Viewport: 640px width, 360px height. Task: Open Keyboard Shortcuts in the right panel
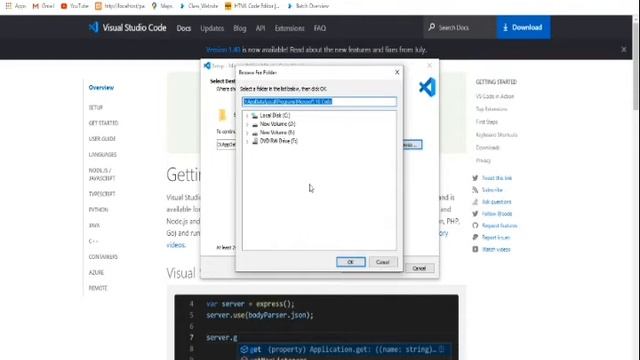click(x=496, y=135)
